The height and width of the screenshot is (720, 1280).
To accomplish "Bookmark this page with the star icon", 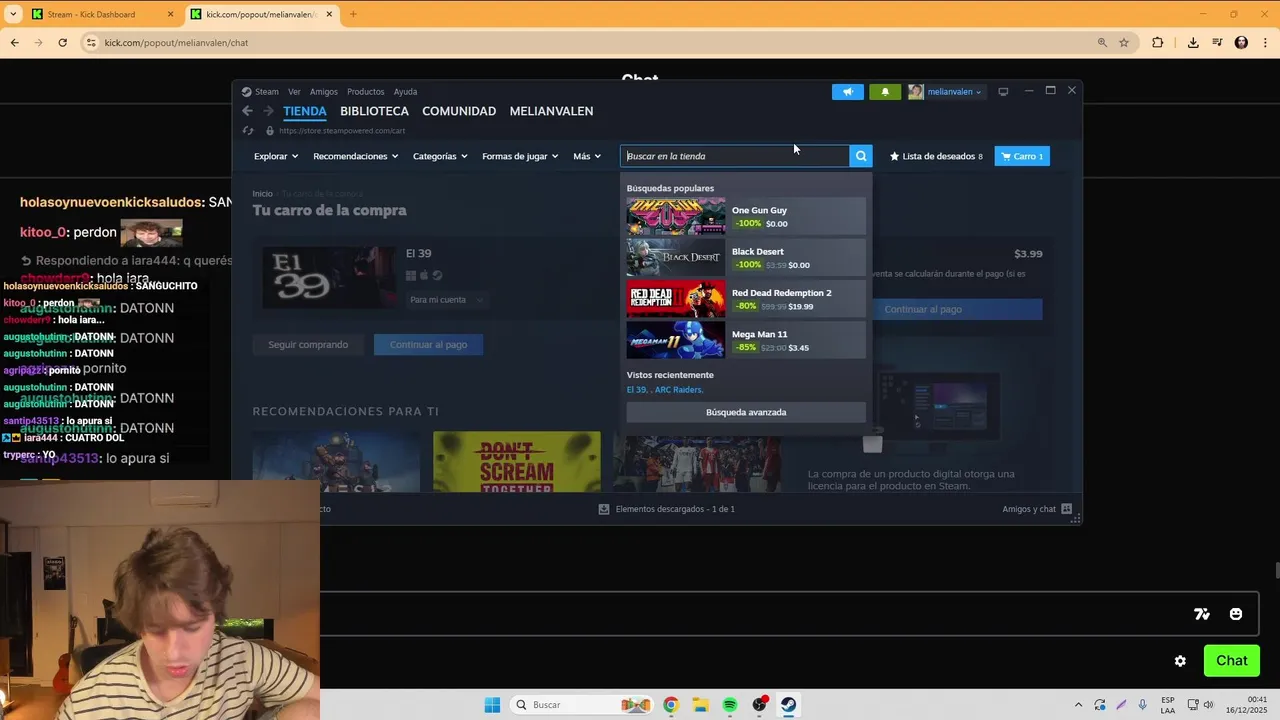I will (x=1124, y=43).
